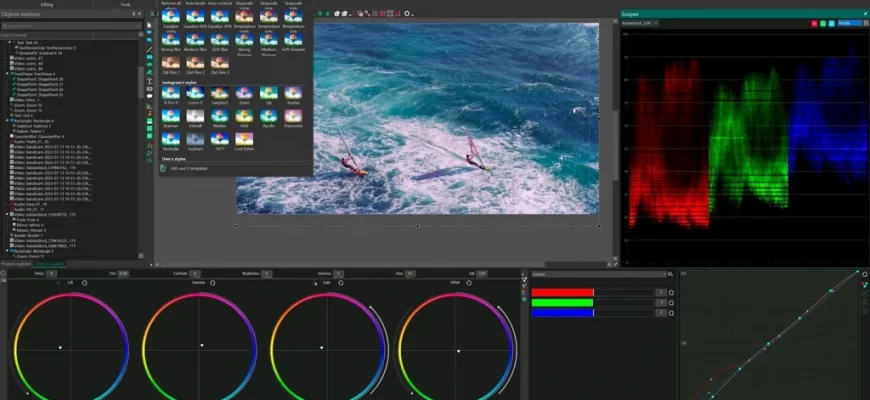This screenshot has width=870, height=400.
Task: Reset the Gamma color wheel
Action: (x=213, y=282)
